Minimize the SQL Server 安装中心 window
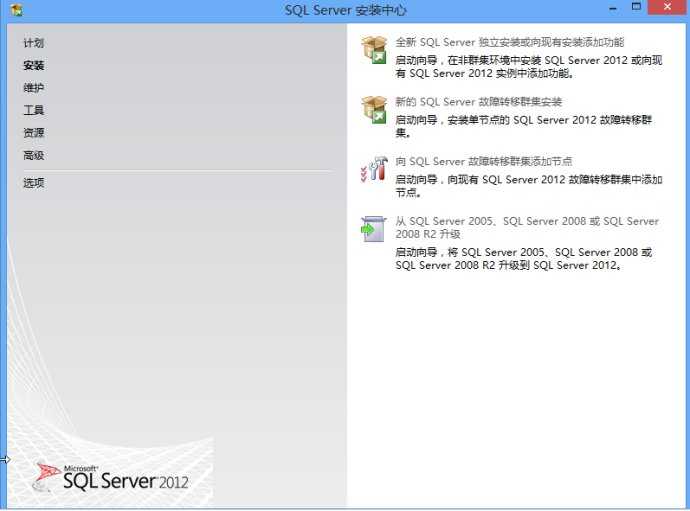 tap(613, 7)
